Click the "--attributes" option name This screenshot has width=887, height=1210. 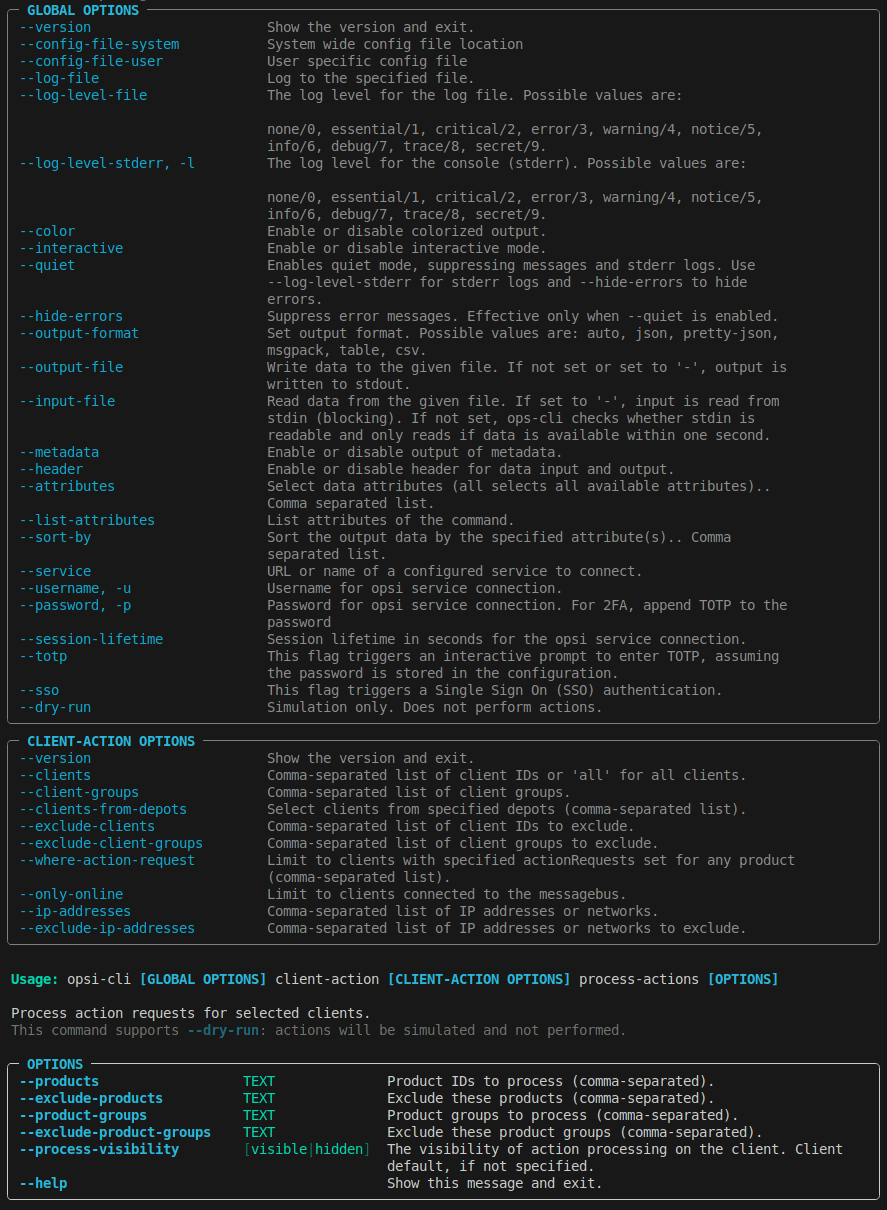point(67,486)
